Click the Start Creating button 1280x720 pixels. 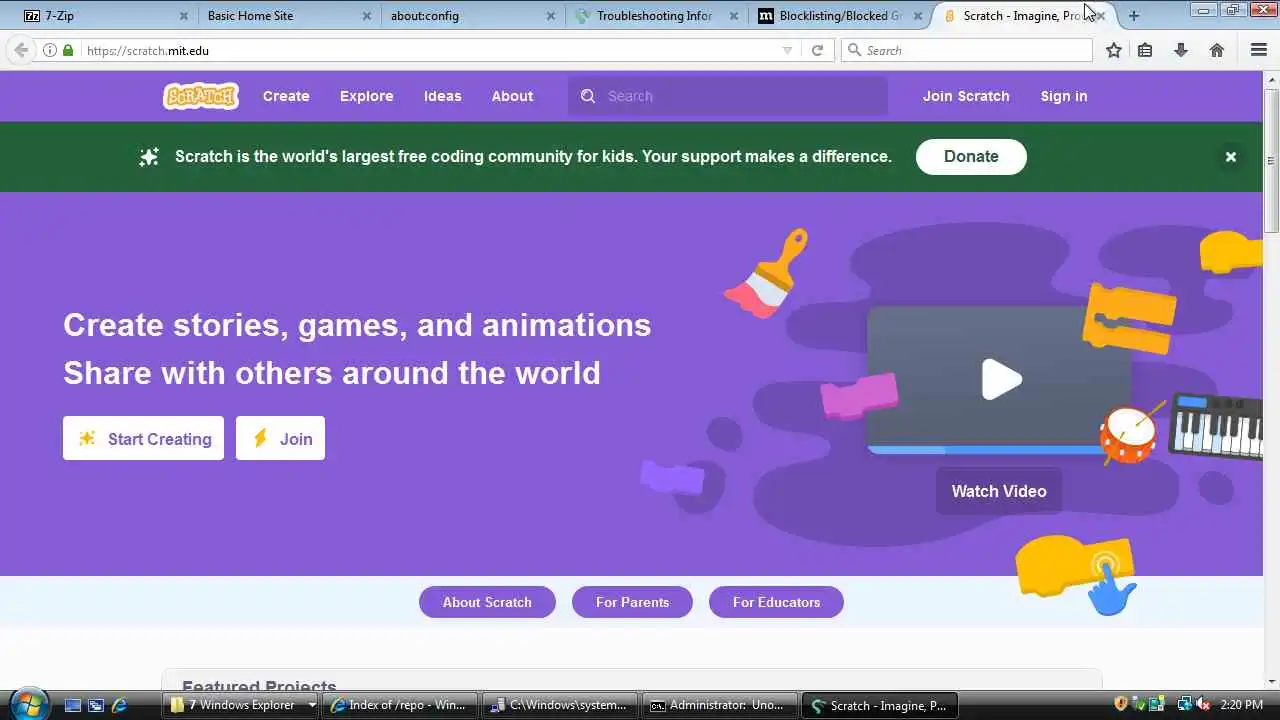(x=143, y=438)
